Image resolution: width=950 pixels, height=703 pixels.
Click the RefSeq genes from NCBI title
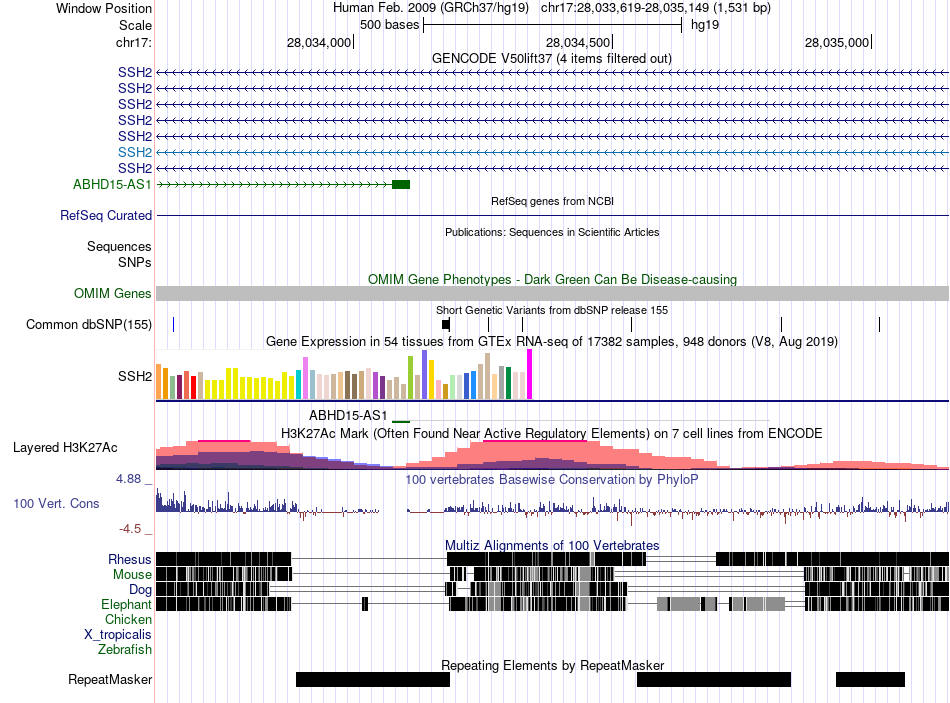553,201
